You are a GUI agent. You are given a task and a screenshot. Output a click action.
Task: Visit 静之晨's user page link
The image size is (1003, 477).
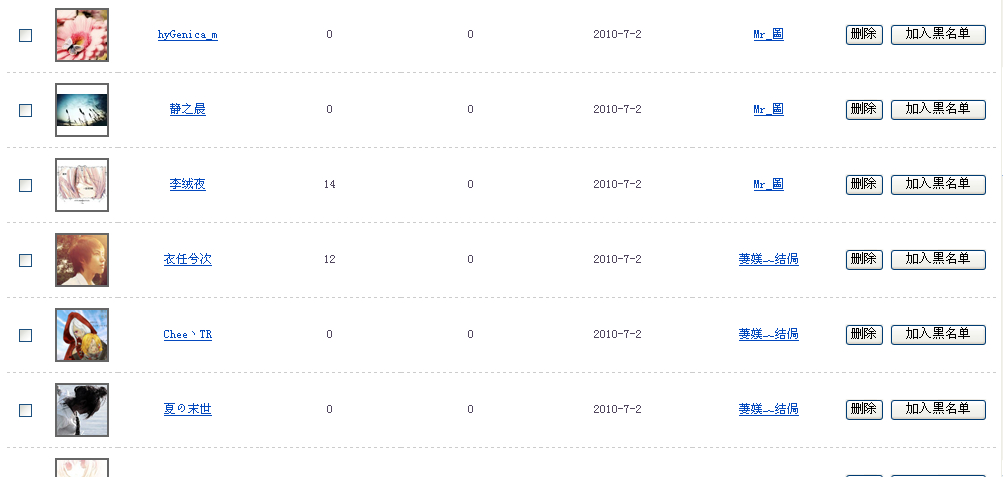[187, 110]
